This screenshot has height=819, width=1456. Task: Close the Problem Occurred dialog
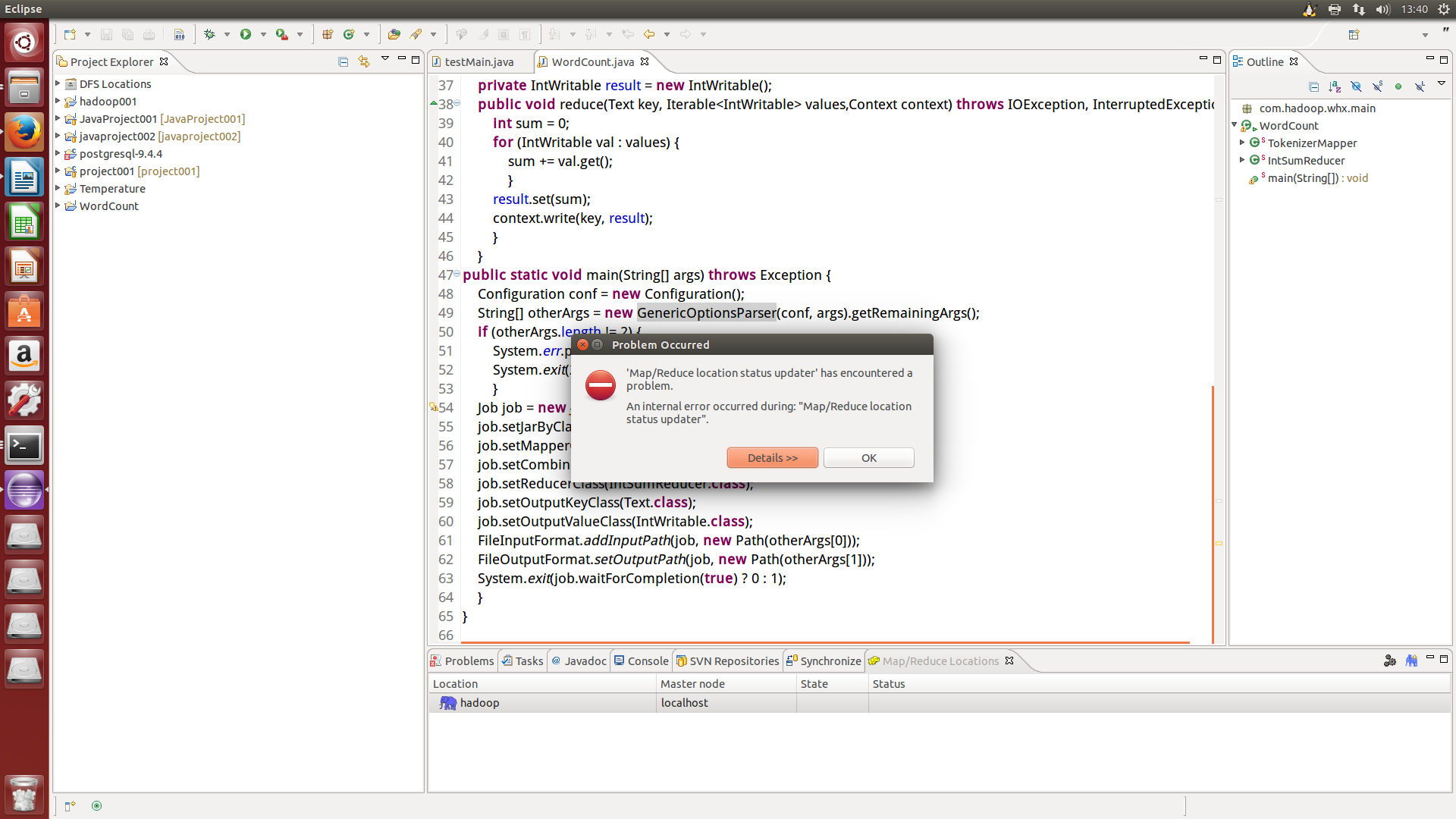point(582,344)
